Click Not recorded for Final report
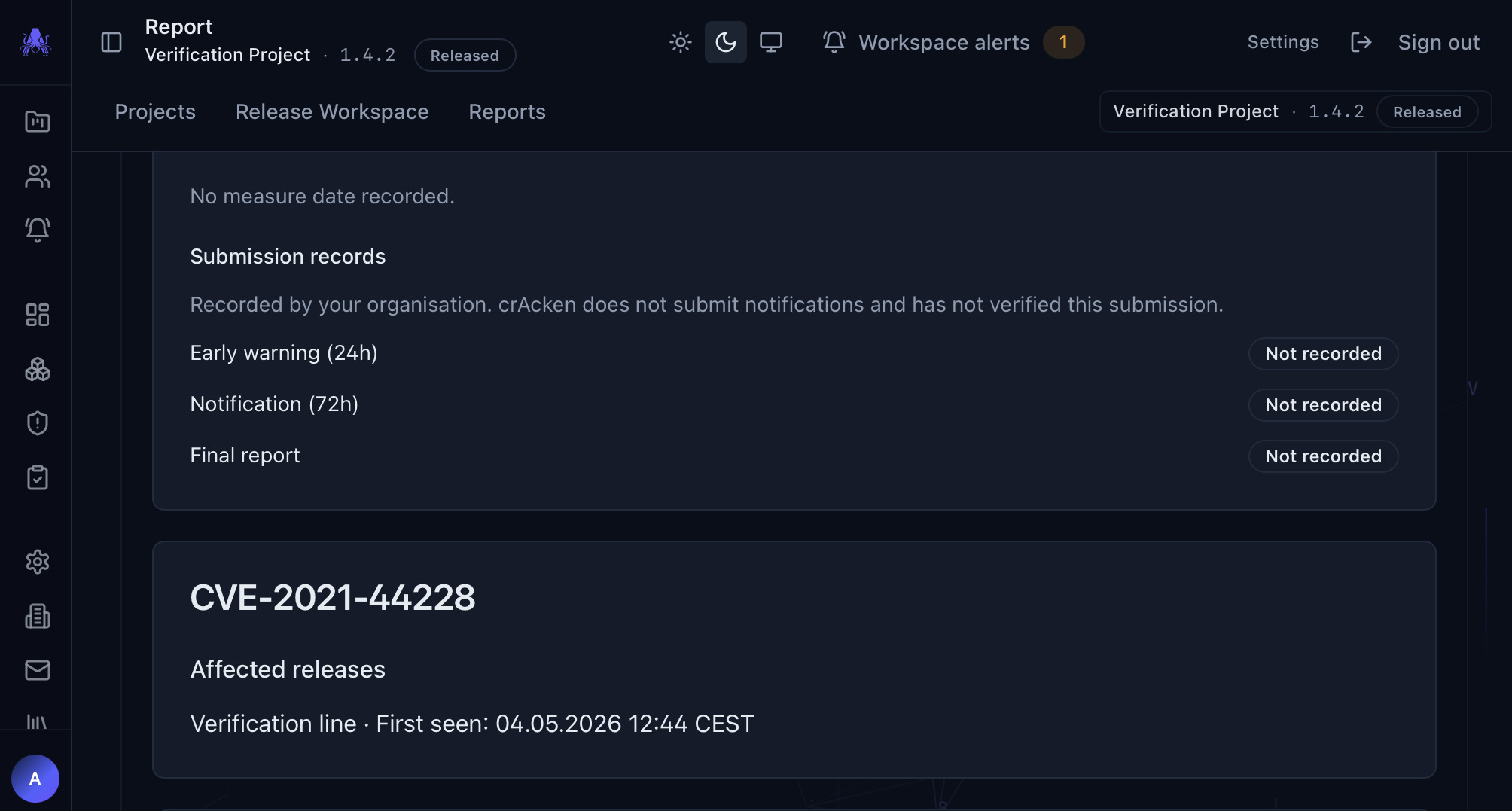1512x811 pixels. (1323, 456)
